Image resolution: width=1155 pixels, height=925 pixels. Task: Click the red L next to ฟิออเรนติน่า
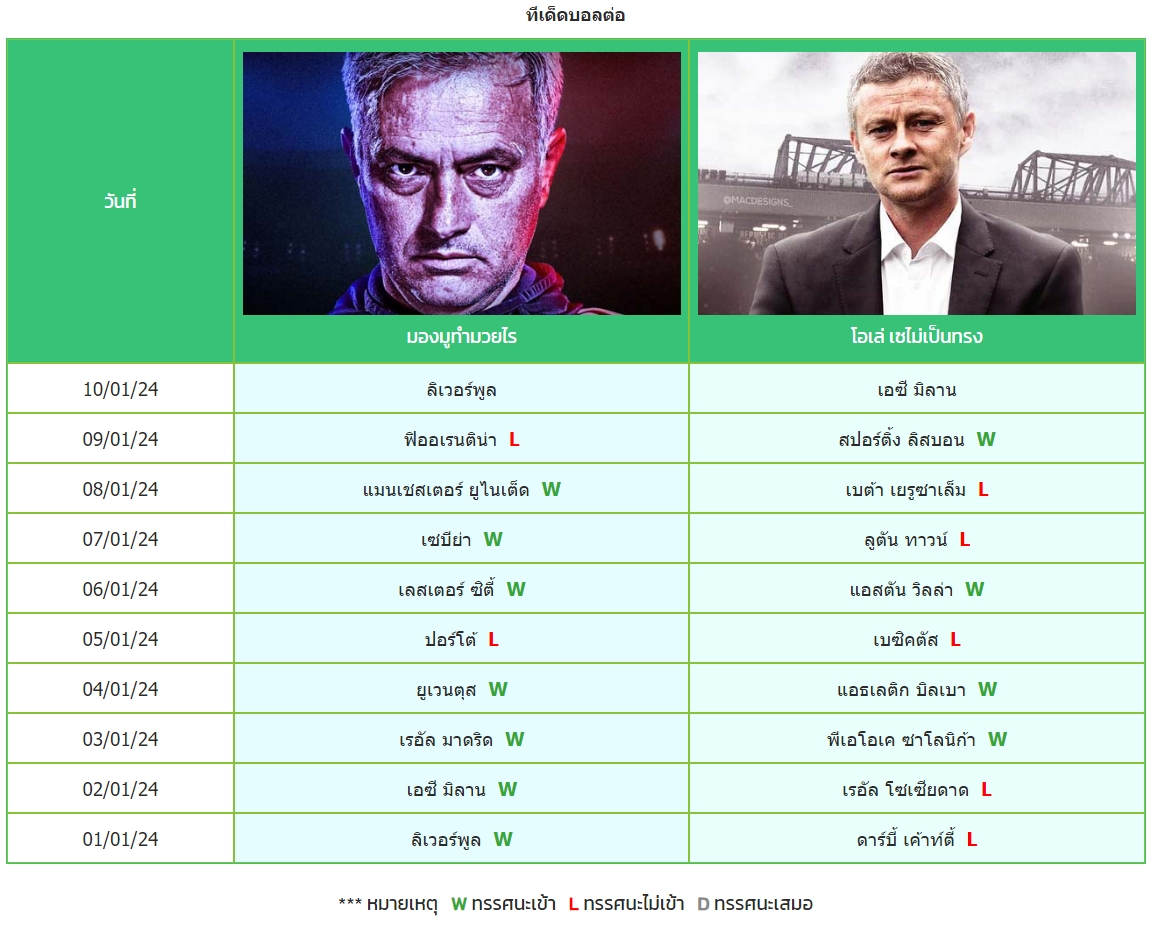tap(514, 440)
